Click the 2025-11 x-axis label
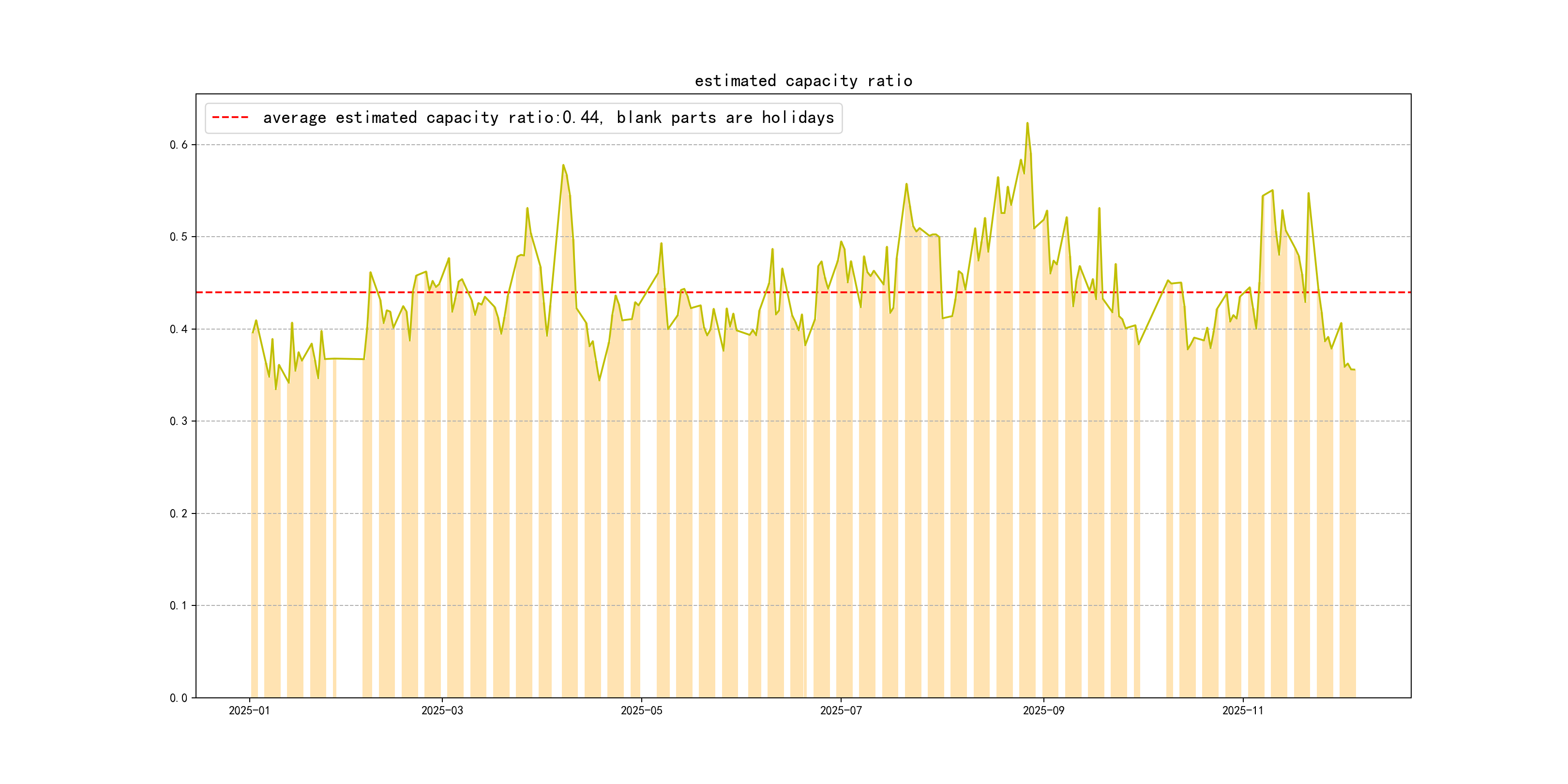 pyautogui.click(x=1242, y=710)
